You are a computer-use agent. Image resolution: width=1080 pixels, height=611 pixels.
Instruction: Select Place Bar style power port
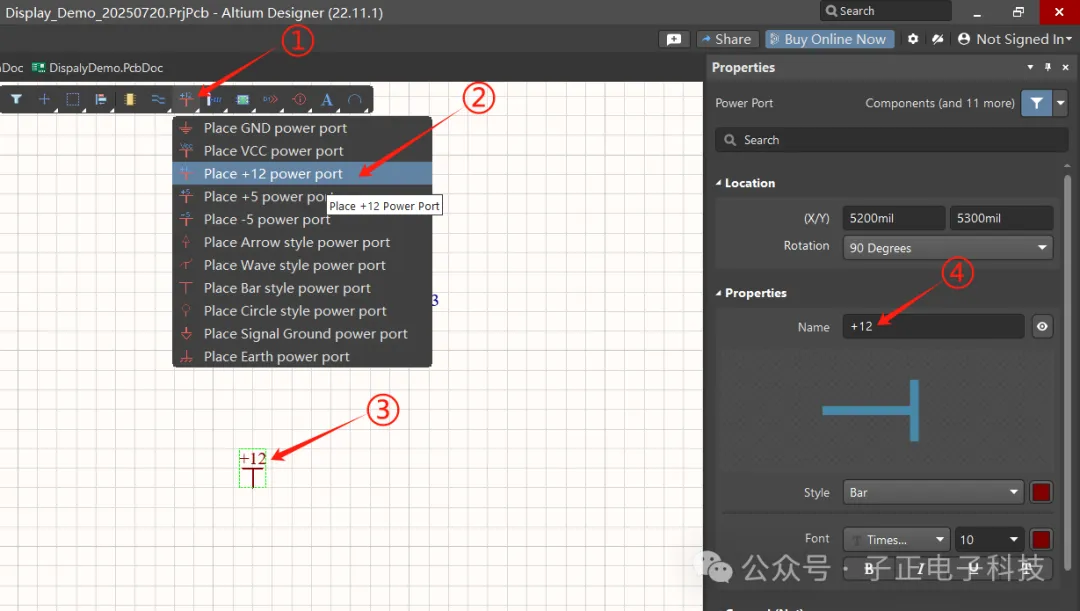pos(302,288)
